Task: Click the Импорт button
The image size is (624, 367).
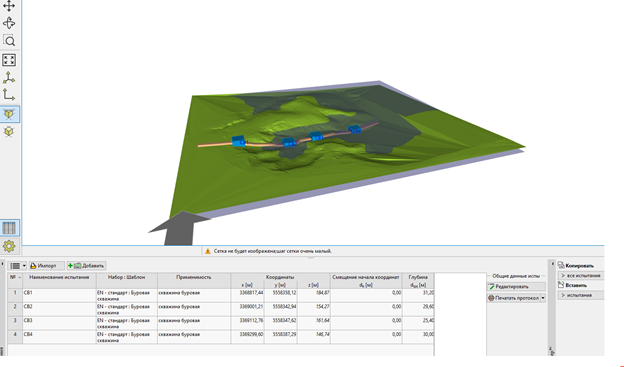Action: click(x=47, y=265)
